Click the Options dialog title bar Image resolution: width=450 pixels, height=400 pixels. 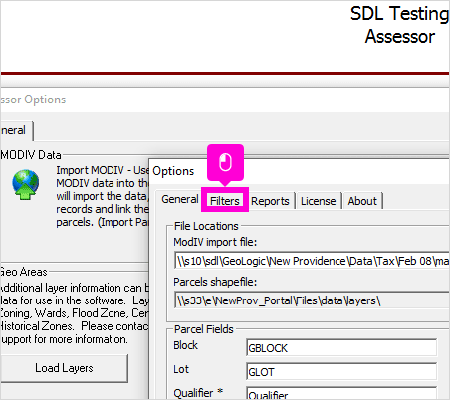pyautogui.click(x=299, y=171)
